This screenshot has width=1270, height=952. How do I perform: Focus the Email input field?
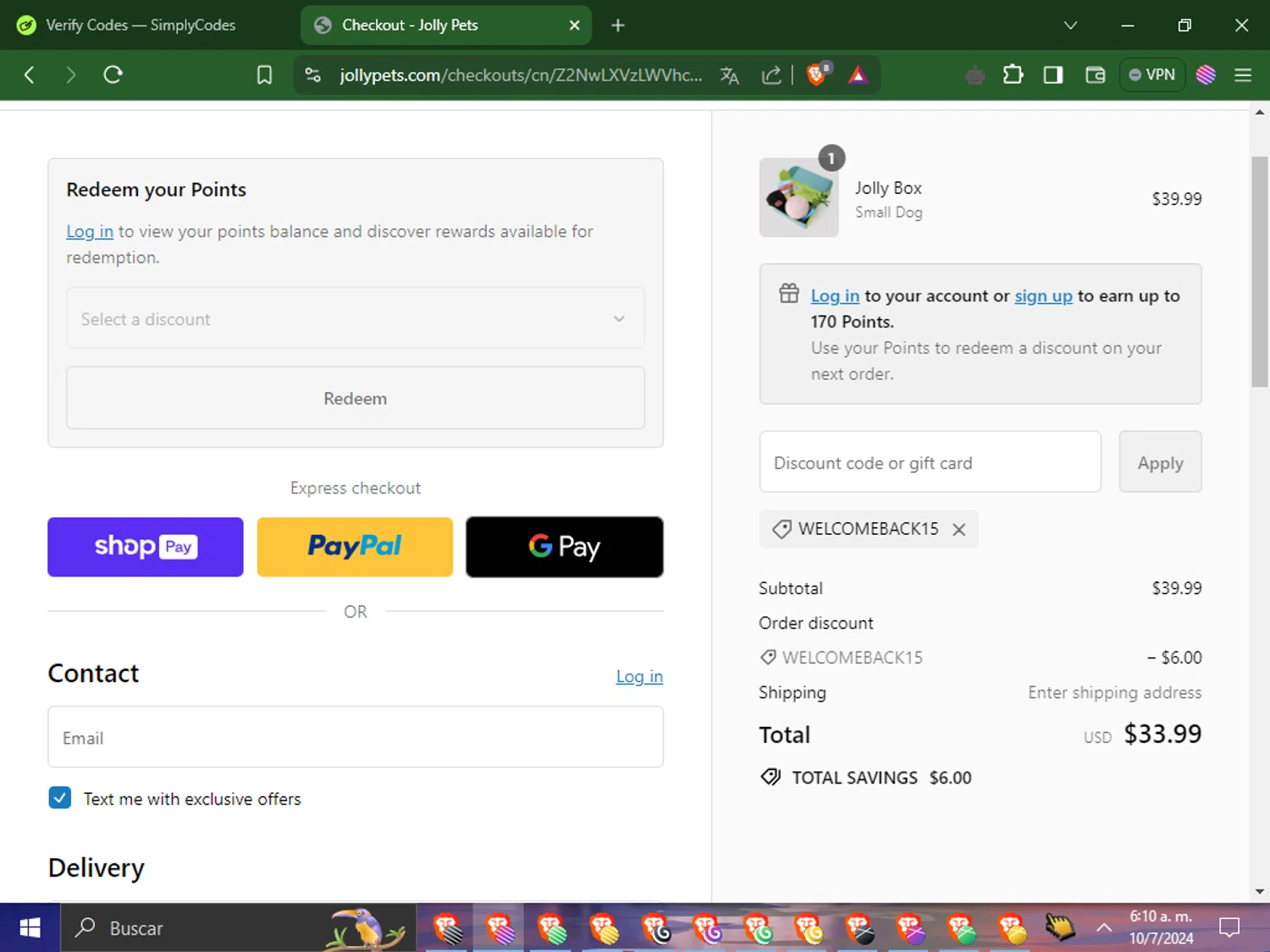(x=356, y=737)
